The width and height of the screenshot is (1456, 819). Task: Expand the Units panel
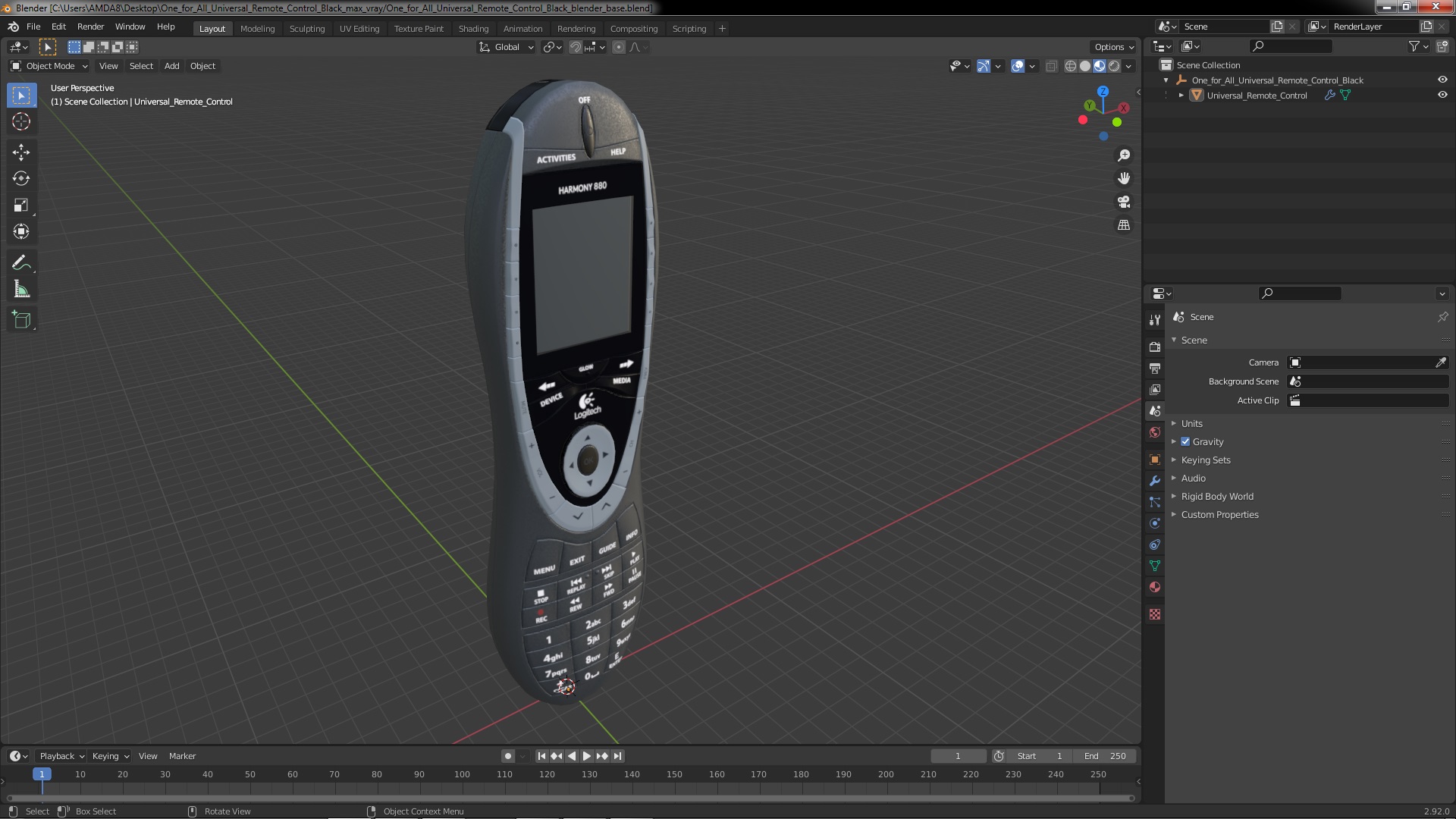(1192, 423)
